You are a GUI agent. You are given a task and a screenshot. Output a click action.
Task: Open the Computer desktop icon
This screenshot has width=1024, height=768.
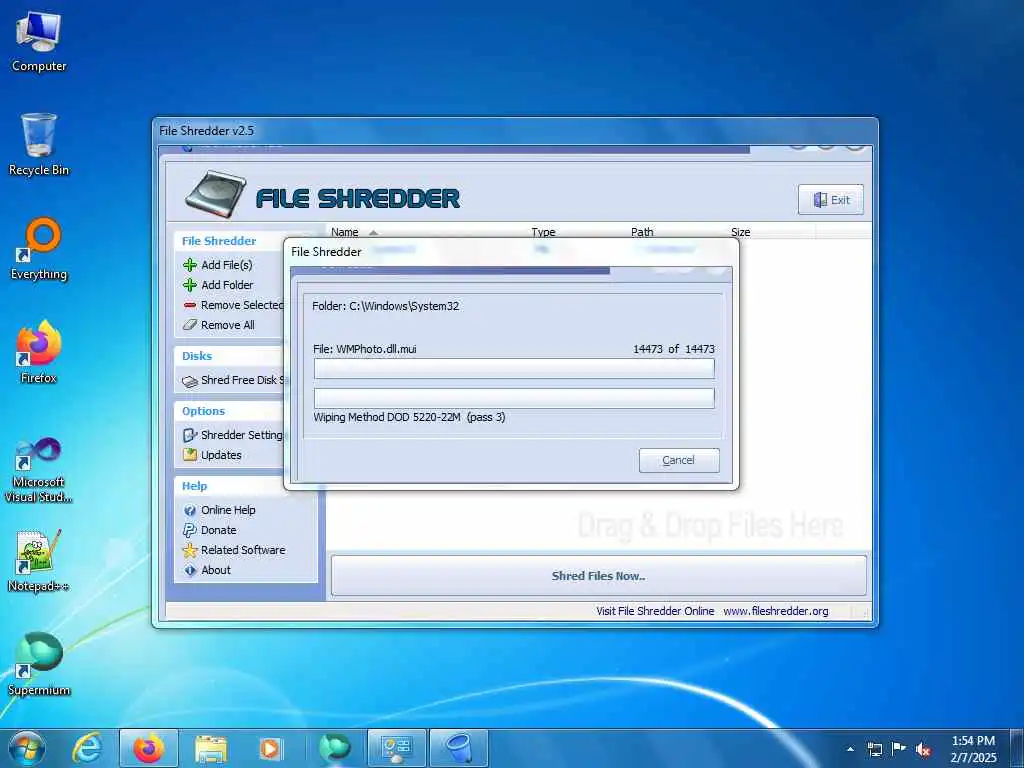click(39, 42)
